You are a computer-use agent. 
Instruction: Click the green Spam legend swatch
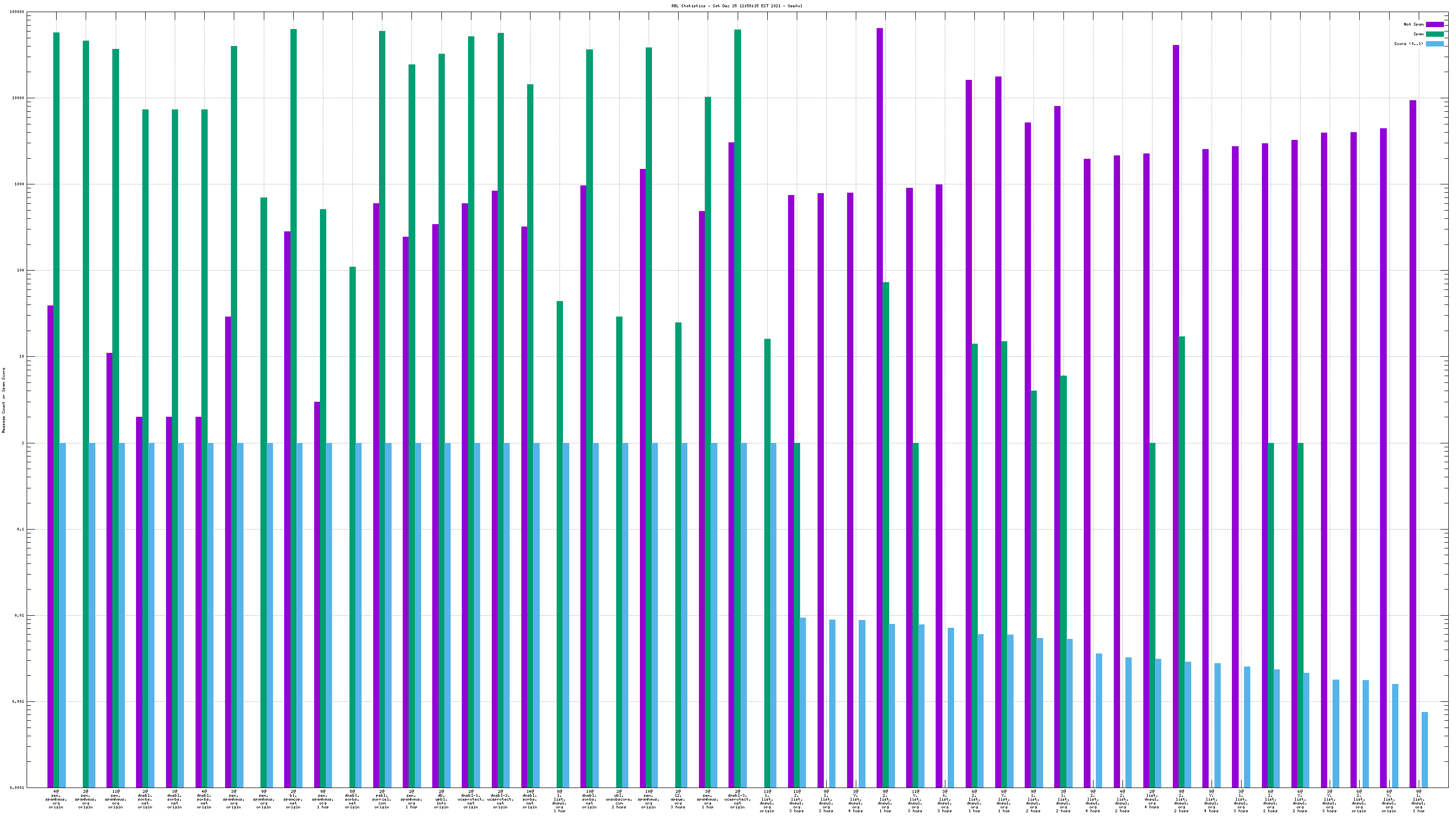click(1435, 34)
